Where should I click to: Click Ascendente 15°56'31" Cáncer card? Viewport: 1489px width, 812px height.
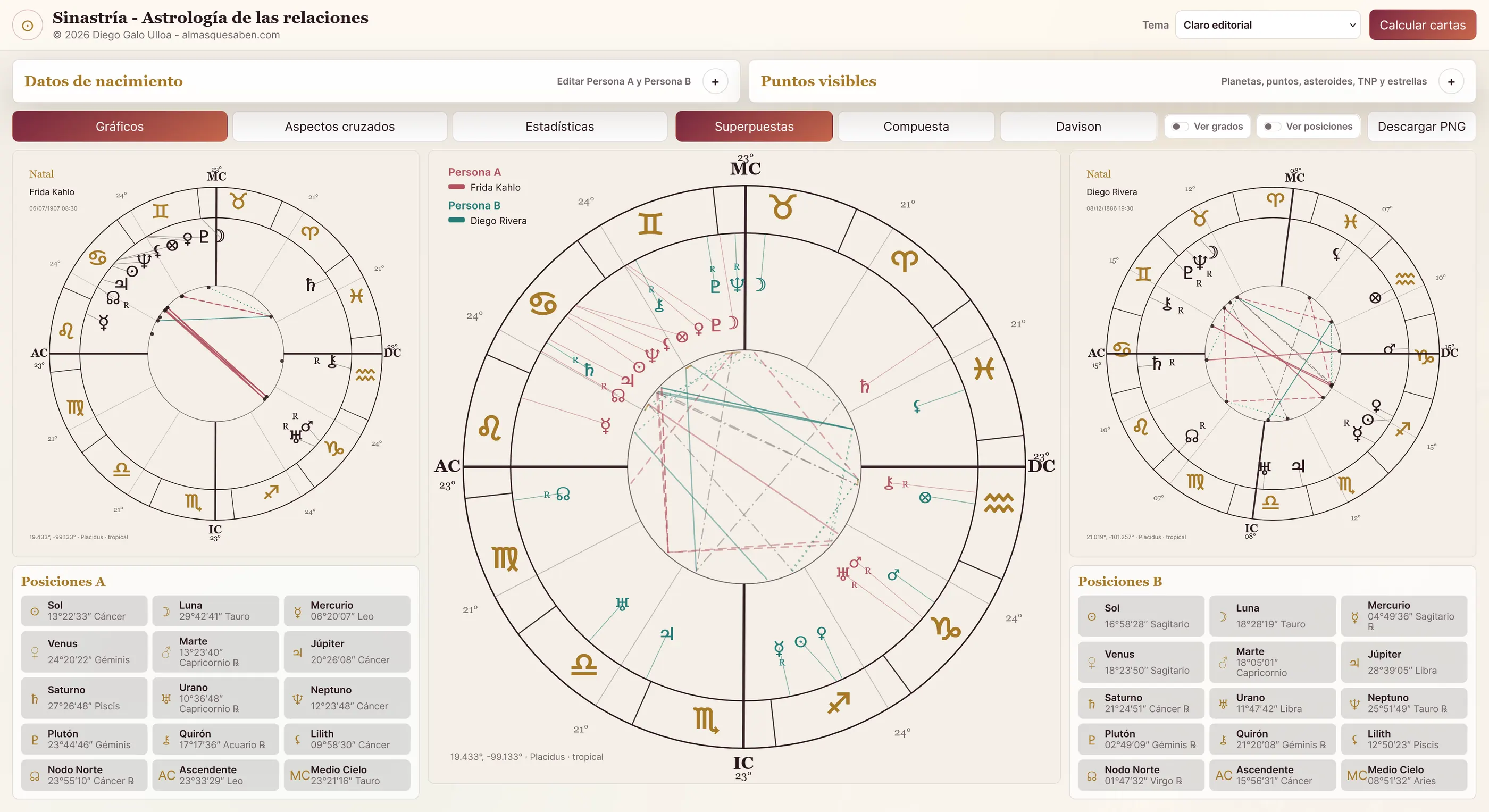1272,775
